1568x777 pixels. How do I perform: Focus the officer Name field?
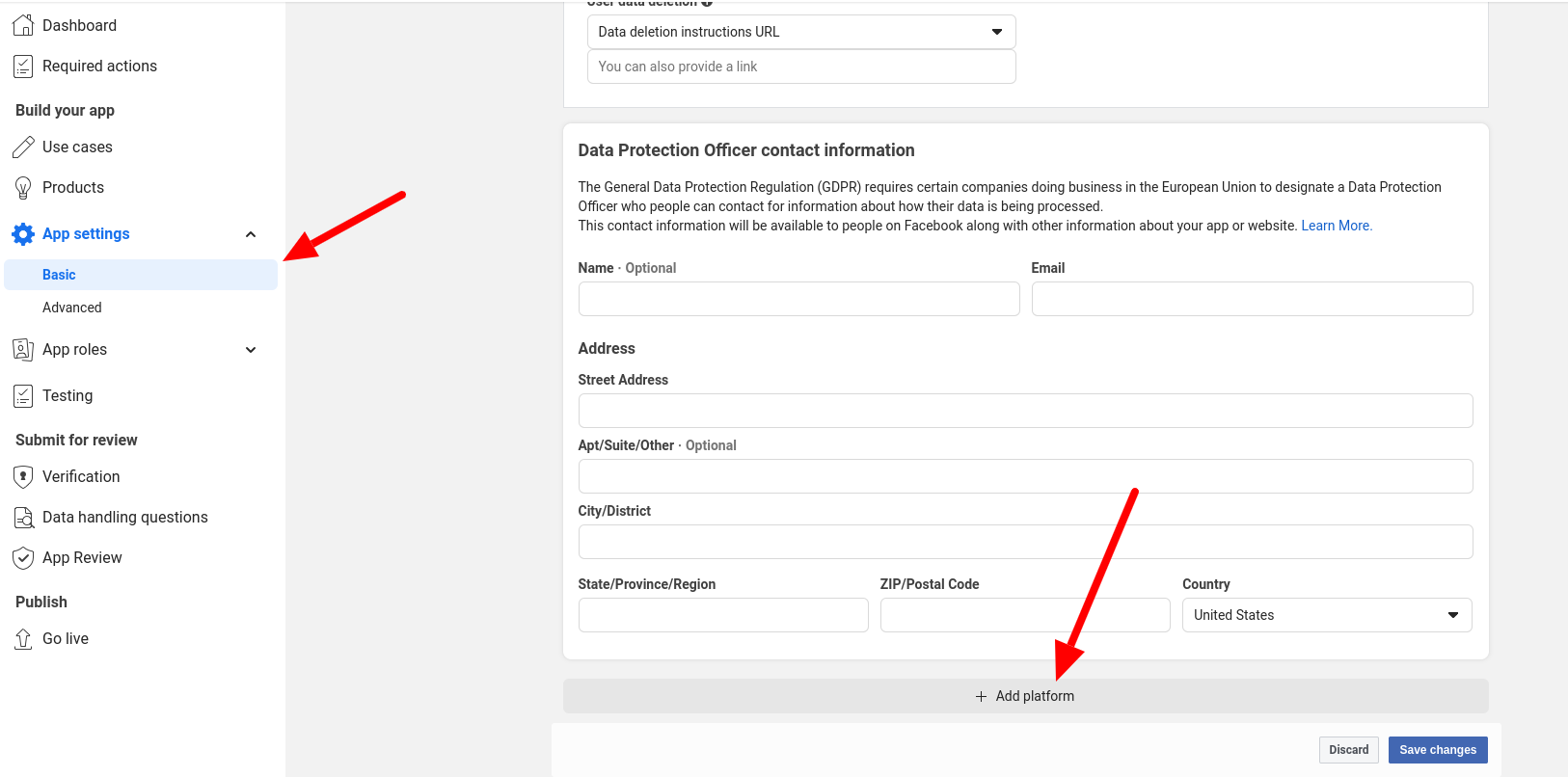point(798,299)
